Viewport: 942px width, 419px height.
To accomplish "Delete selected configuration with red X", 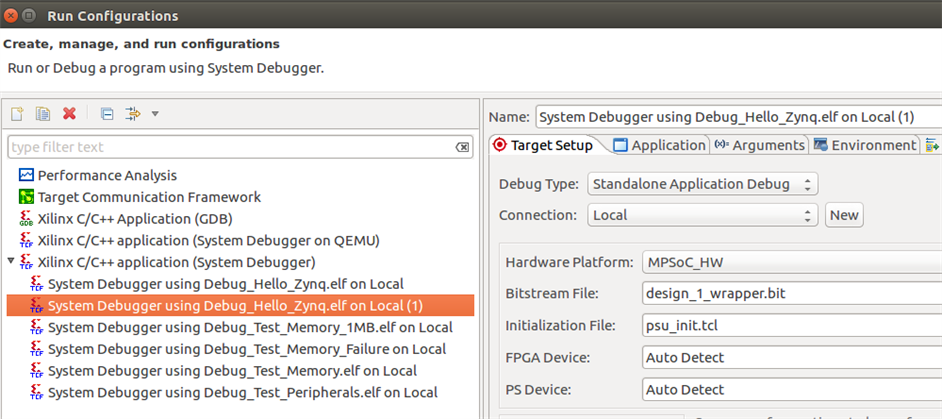I will click(69, 114).
